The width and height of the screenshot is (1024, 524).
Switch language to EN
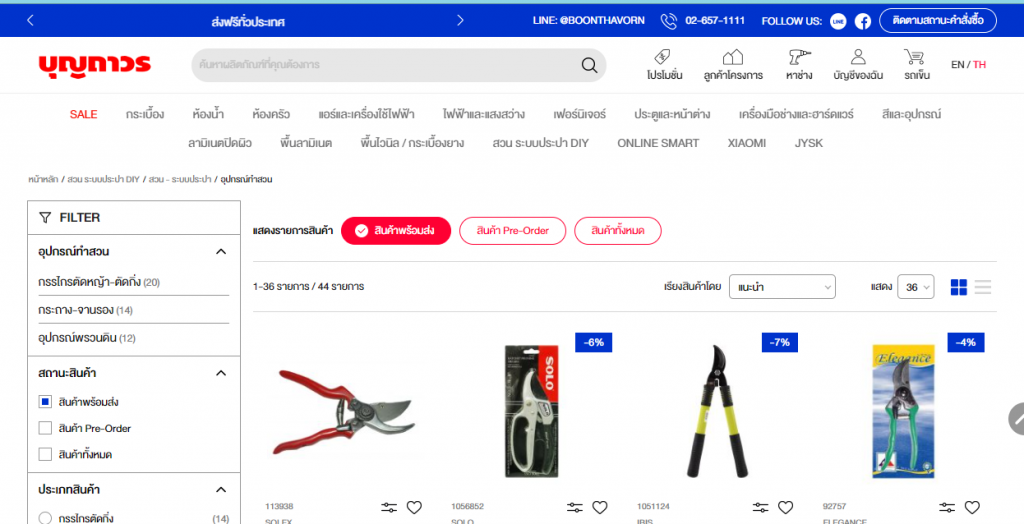pos(957,65)
